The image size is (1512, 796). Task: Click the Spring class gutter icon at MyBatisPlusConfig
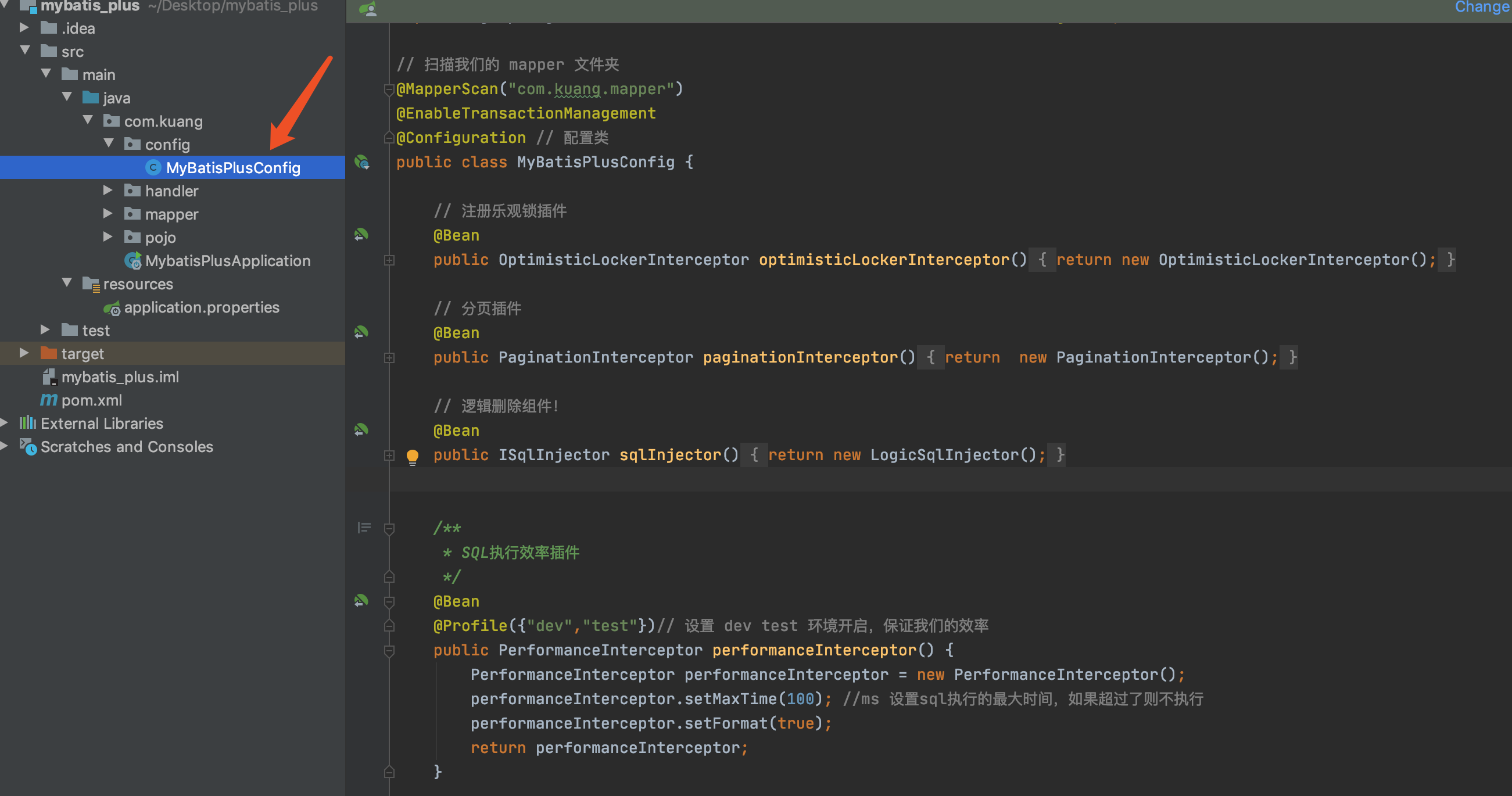[x=361, y=162]
